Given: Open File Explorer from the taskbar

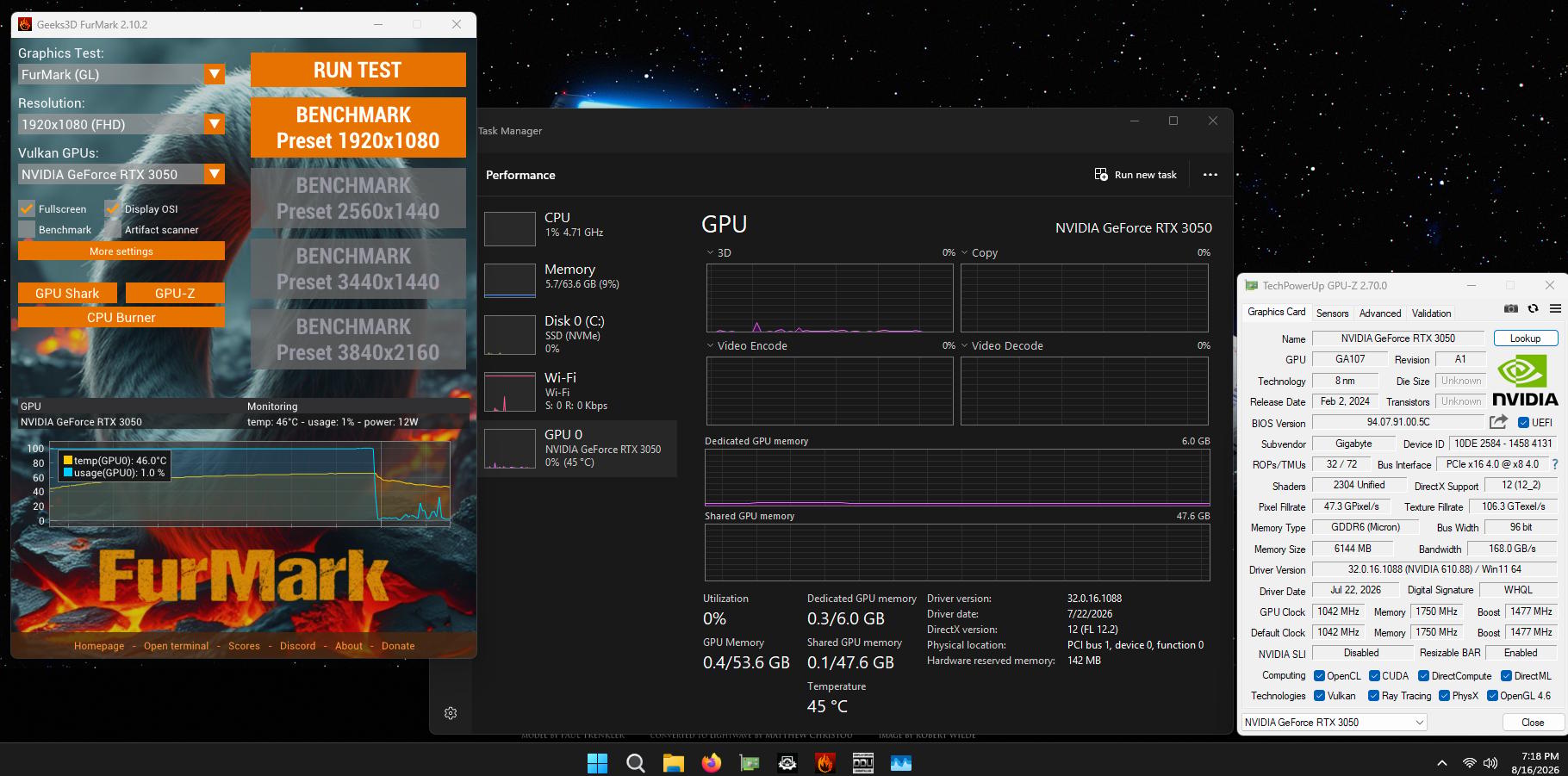Looking at the screenshot, I should point(673,763).
